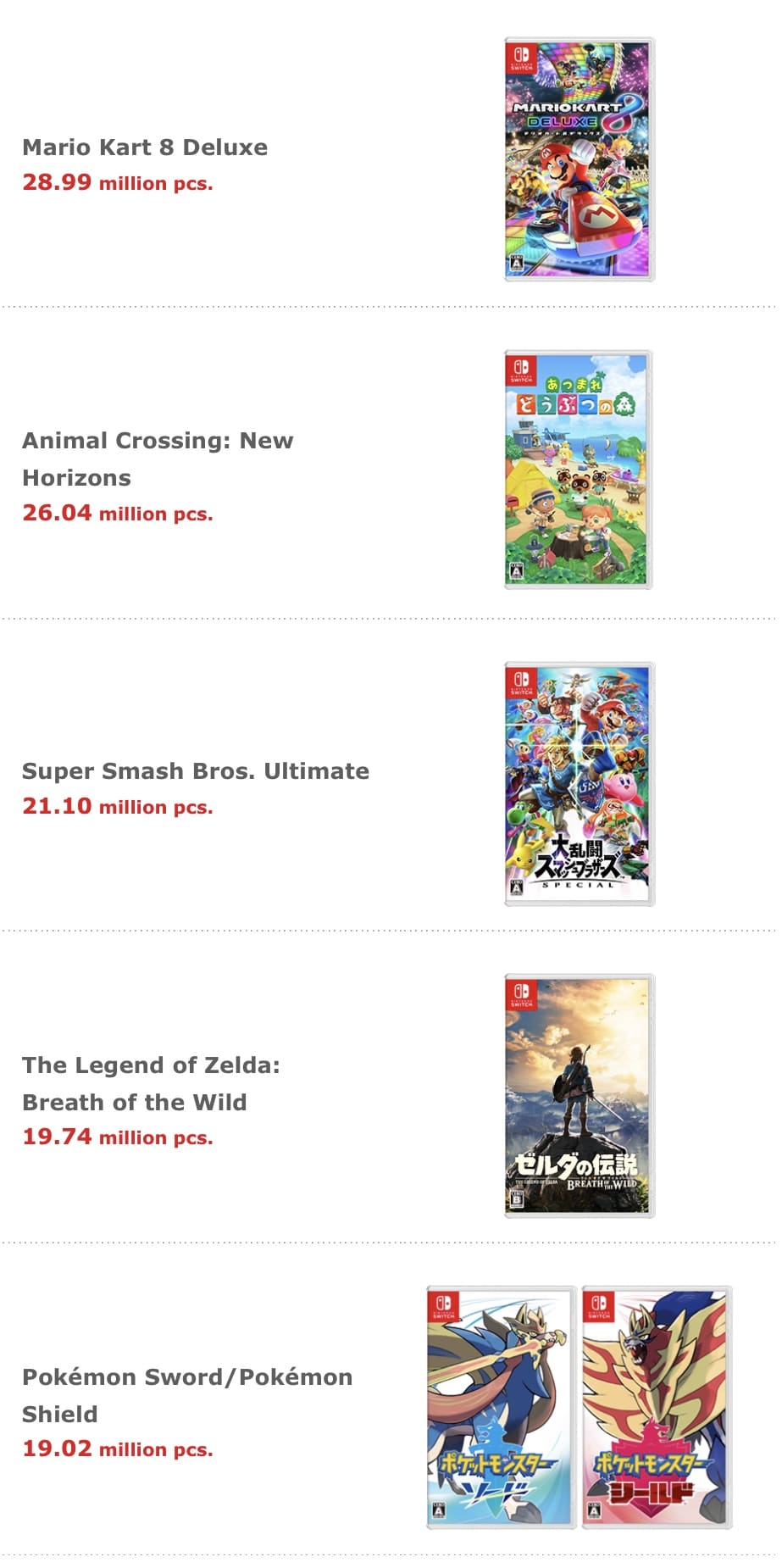Screen dimensions: 782x1568
Task: Click CERO A badge on Animal Crossing cover
Action: pyautogui.click(x=517, y=571)
